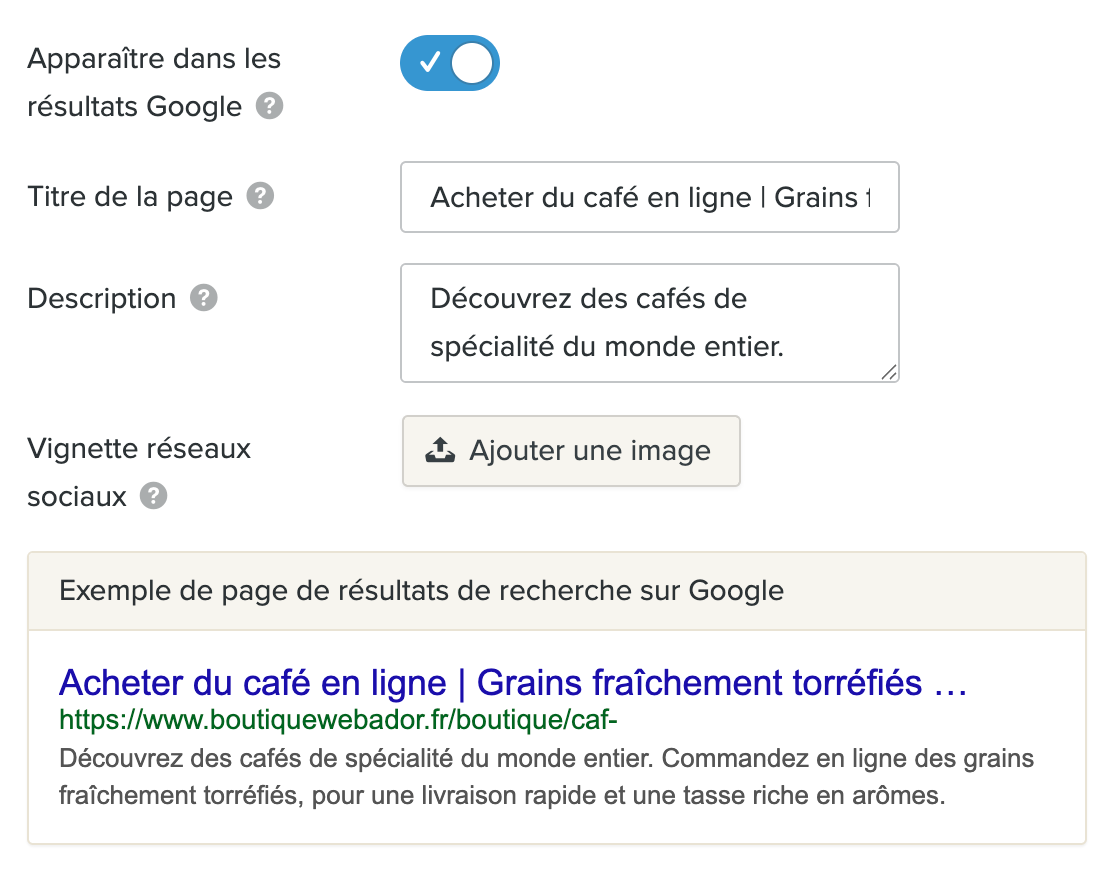Click the white checkmark inside the blue toggle
The image size is (1118, 870).
point(429,63)
